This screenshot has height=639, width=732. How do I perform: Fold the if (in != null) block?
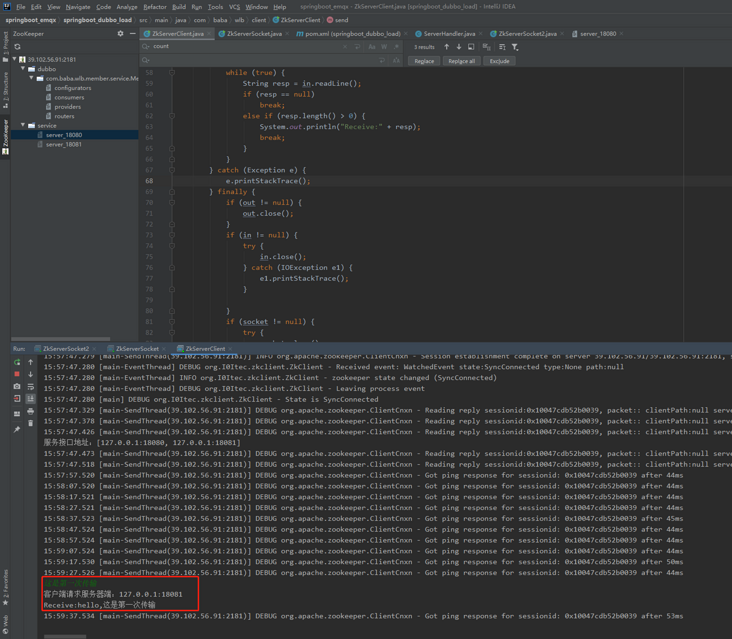coord(172,235)
